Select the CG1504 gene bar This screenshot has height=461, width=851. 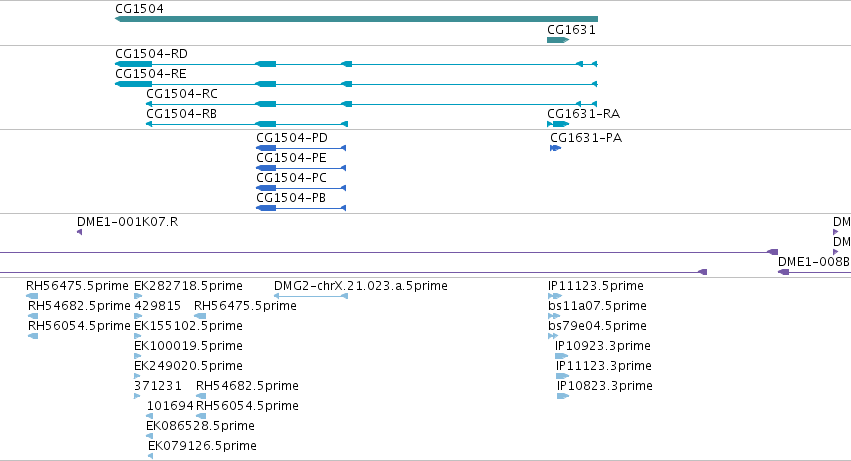(356, 19)
